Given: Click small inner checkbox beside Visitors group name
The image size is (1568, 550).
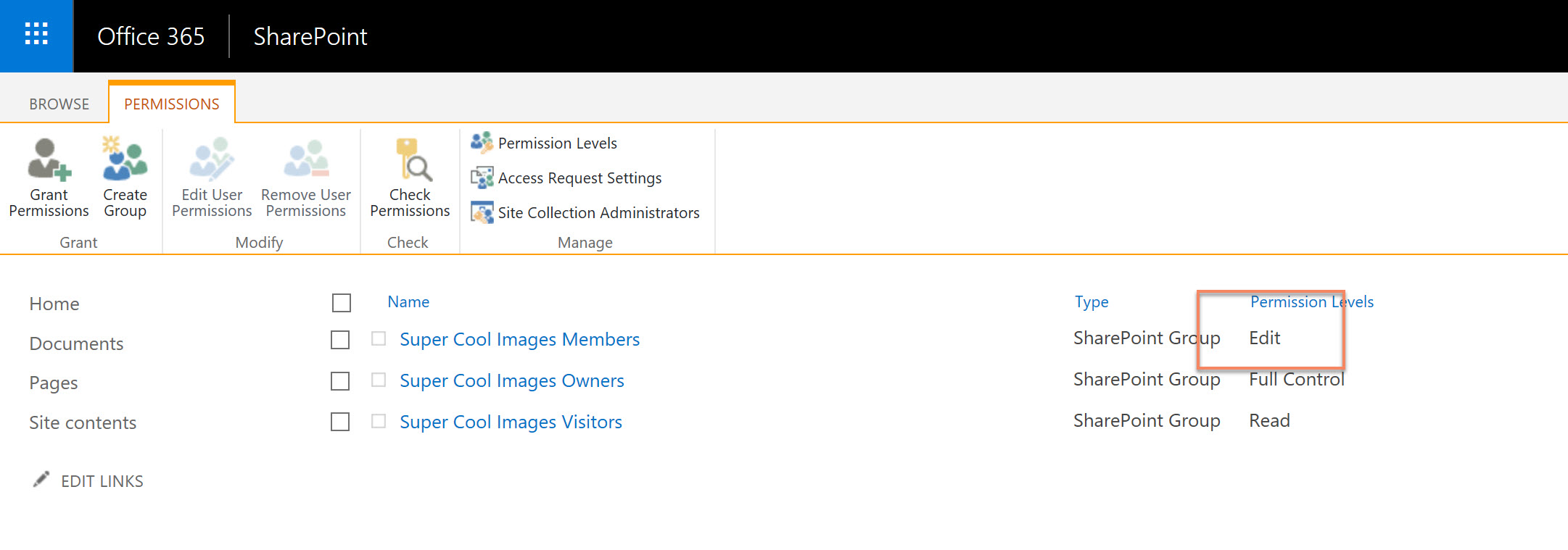Looking at the screenshot, I should pyautogui.click(x=379, y=421).
